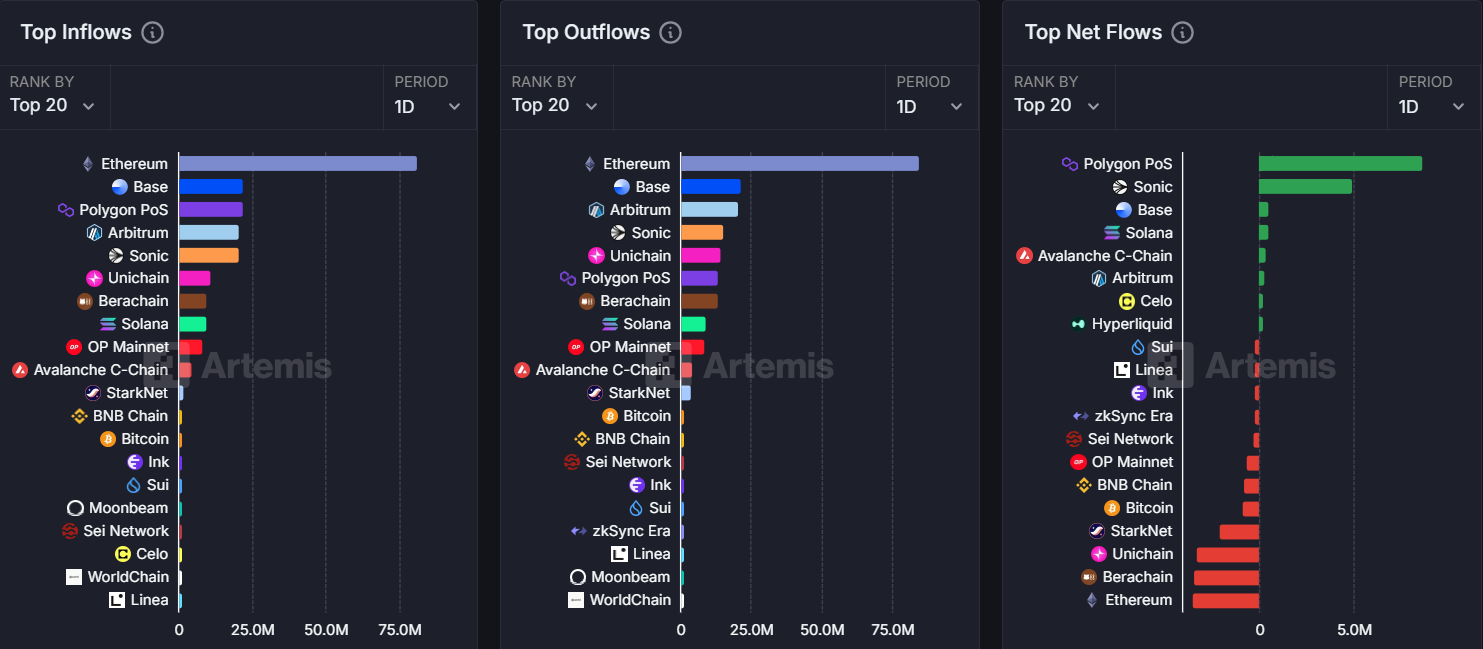Screen dimensions: 1483x649
Task: Open Rank By dropdown in Top Inflows
Action: [55, 94]
